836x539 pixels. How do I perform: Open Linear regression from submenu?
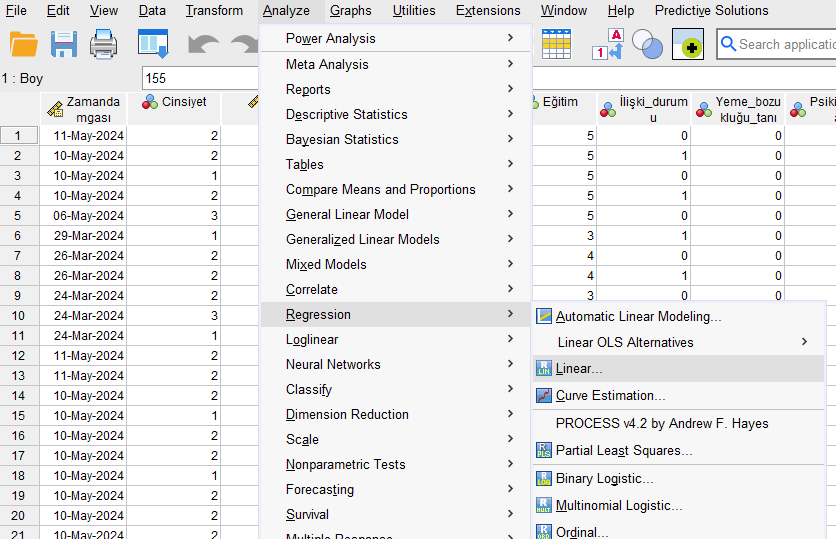[x=579, y=369]
